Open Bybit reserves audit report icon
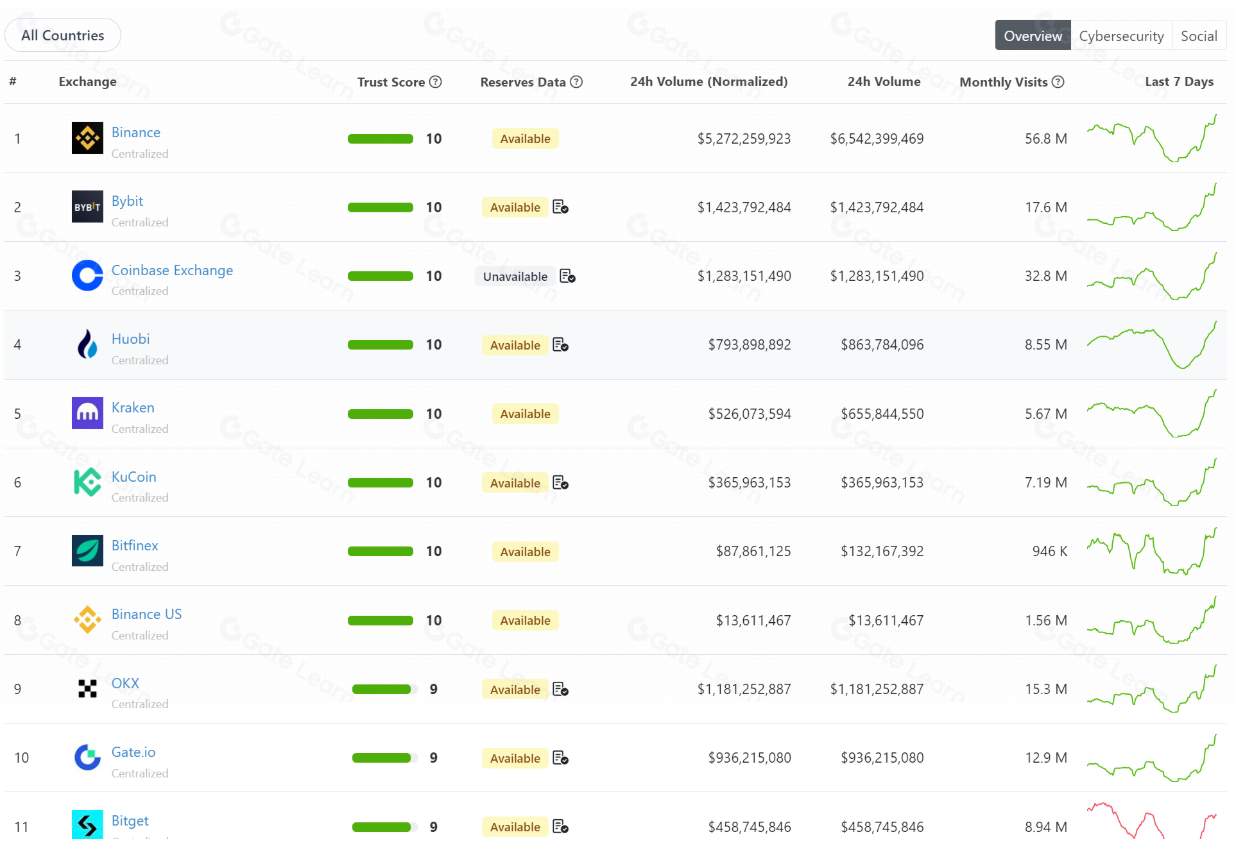The height and width of the screenshot is (856, 1239). click(x=560, y=207)
